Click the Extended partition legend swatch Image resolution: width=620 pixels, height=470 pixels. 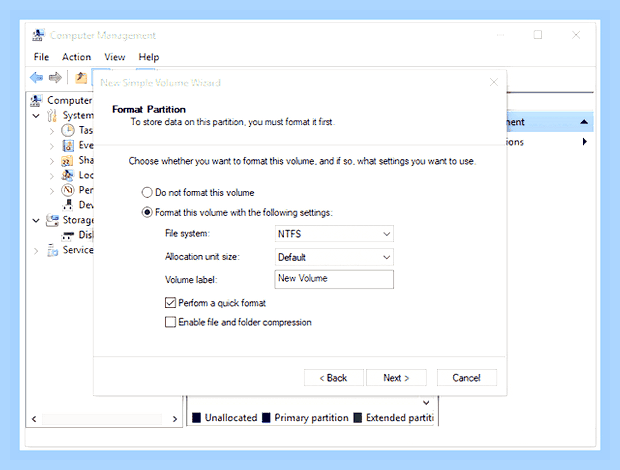(357, 417)
